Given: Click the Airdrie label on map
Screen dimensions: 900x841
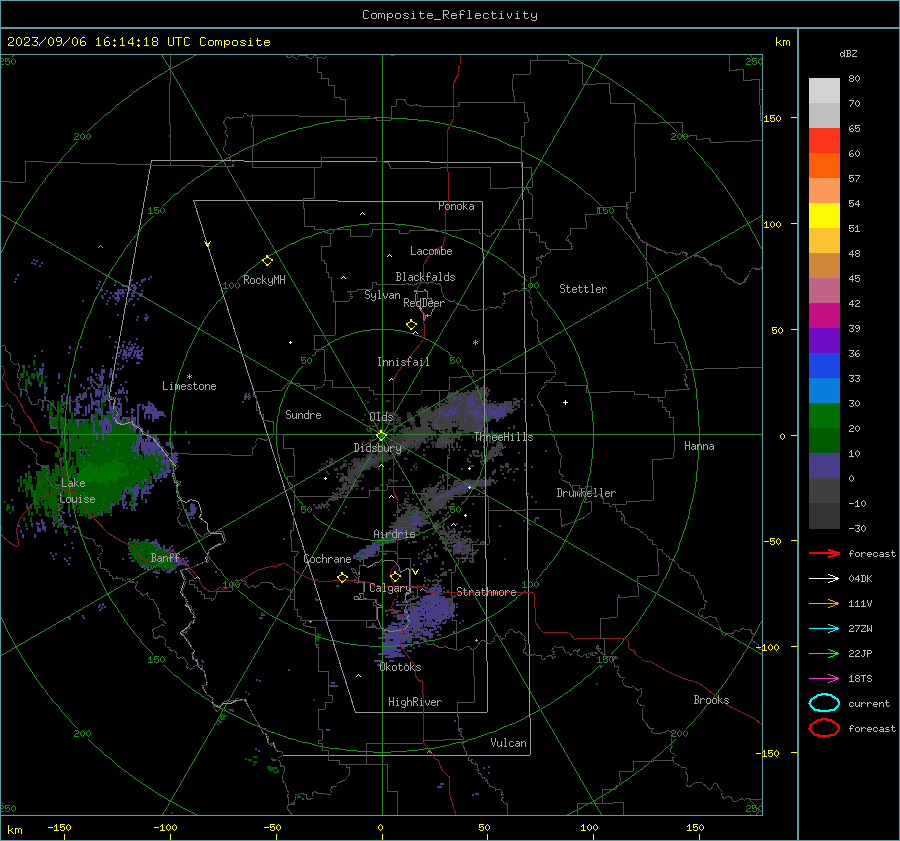Looking at the screenshot, I should click(394, 534).
